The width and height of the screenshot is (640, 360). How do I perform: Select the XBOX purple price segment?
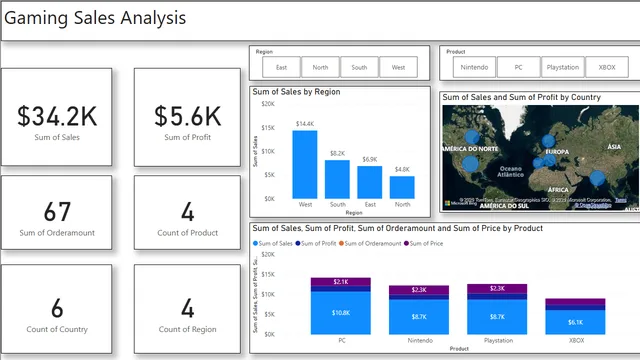point(576,302)
